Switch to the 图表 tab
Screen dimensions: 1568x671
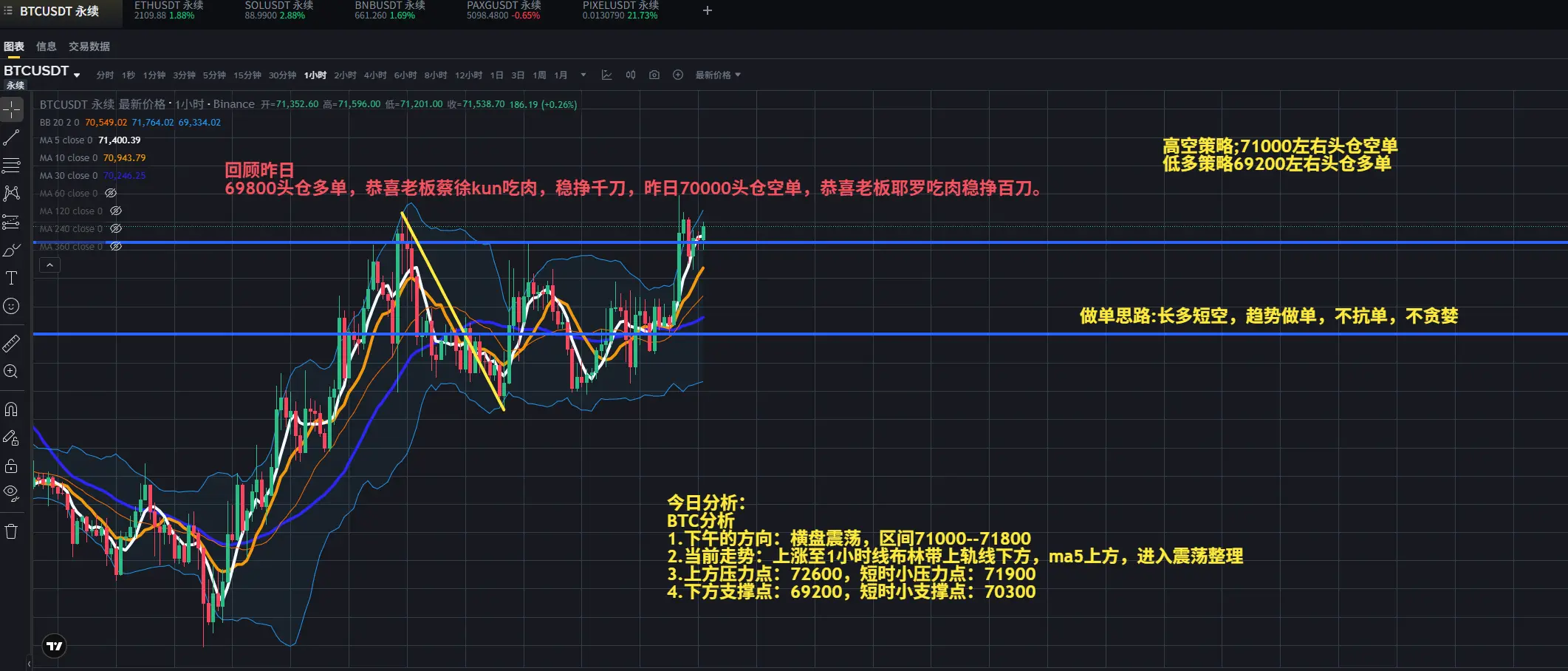[14, 47]
